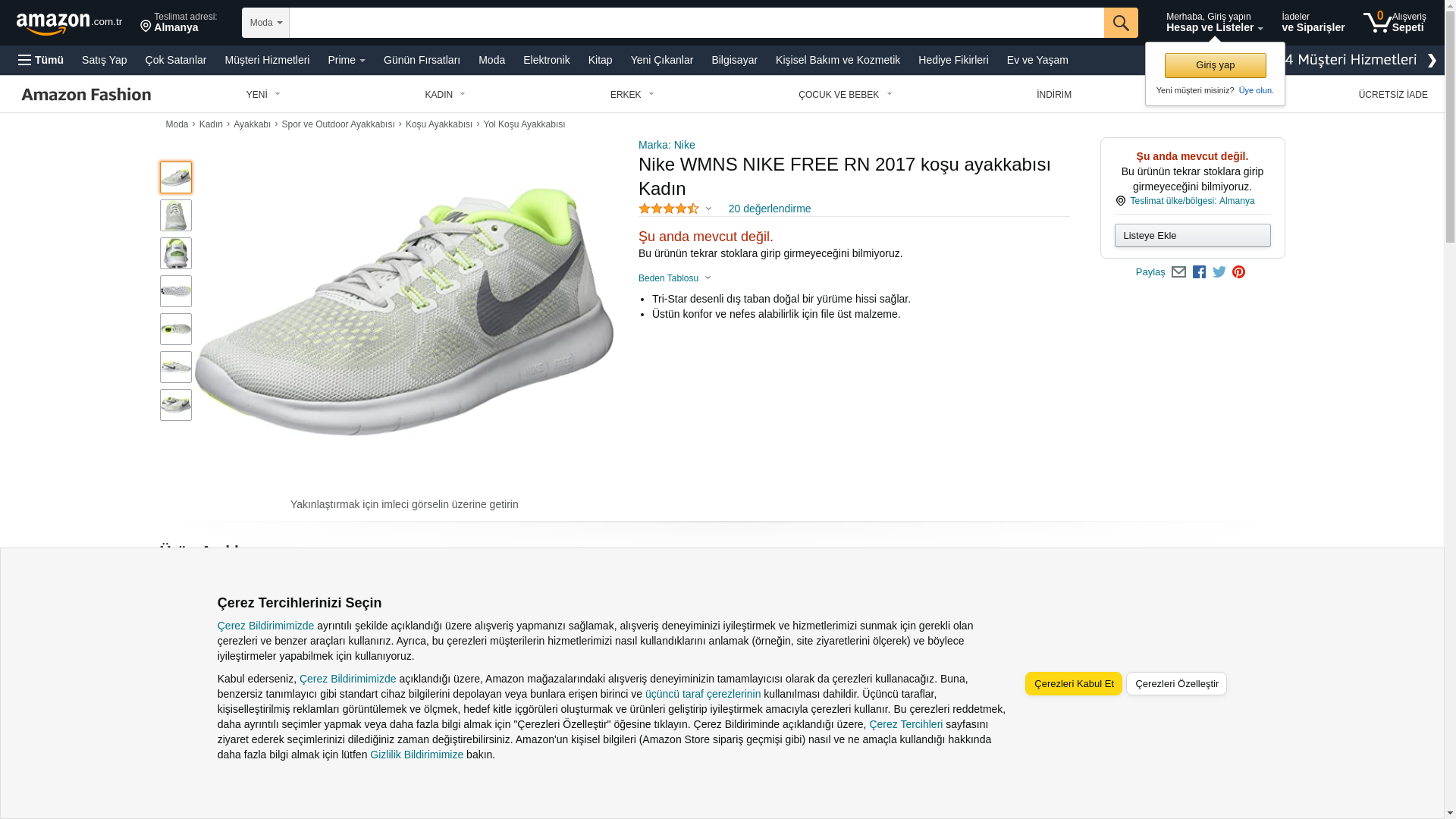Open the Moda search category dropdown
1456x819 pixels.
click(265, 23)
